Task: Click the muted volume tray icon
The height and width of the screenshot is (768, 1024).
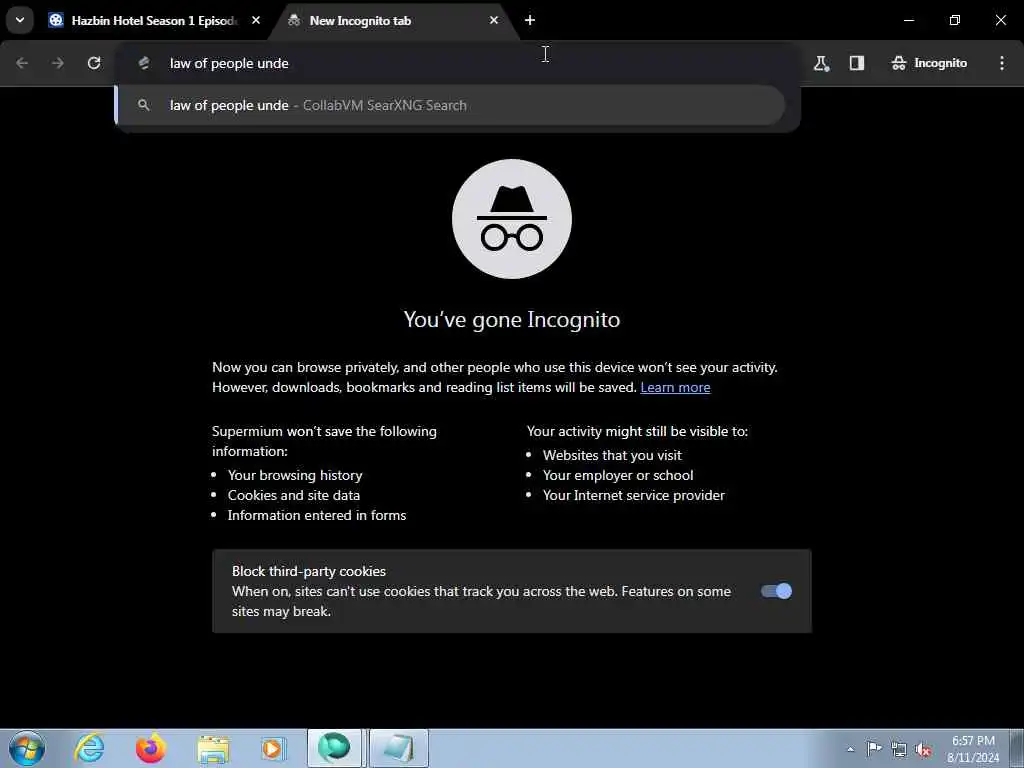Action: [923, 749]
